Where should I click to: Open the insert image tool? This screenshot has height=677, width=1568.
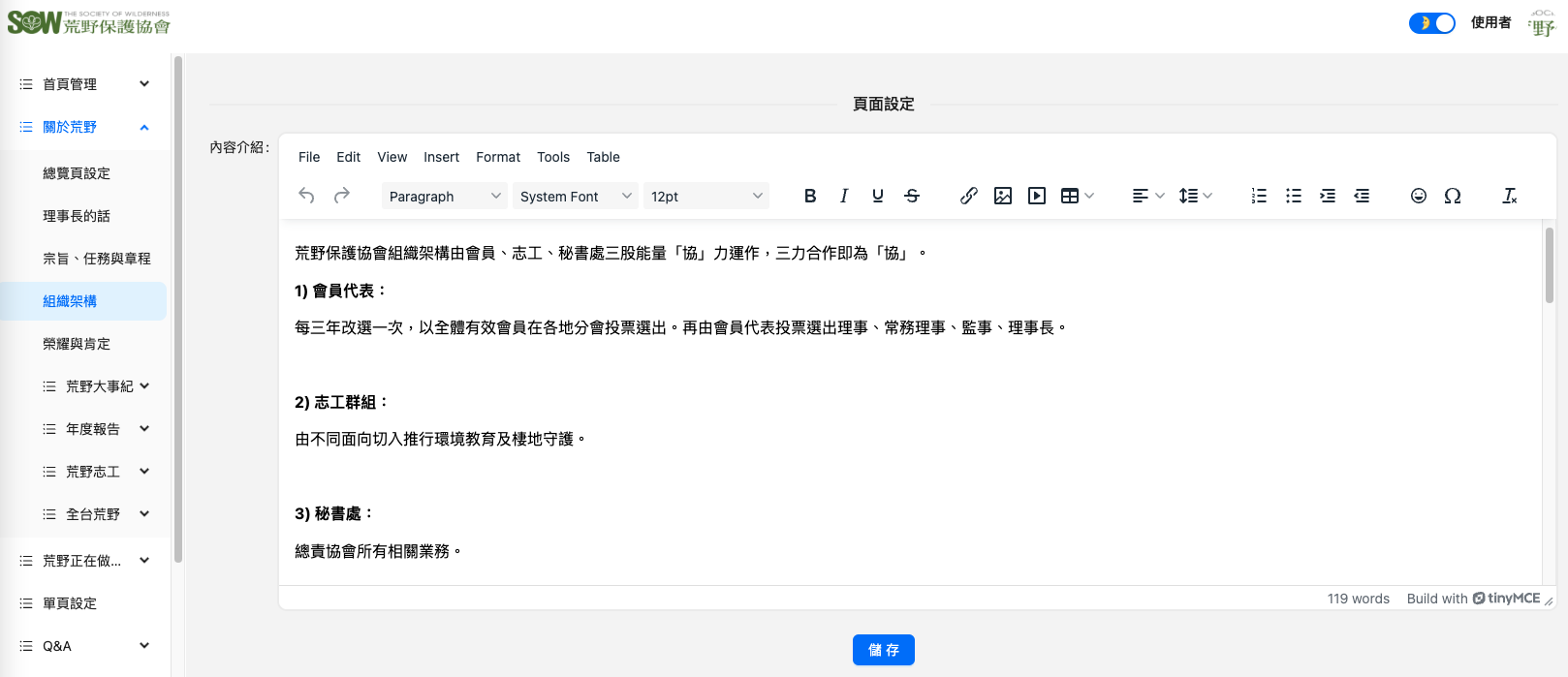tap(1003, 196)
